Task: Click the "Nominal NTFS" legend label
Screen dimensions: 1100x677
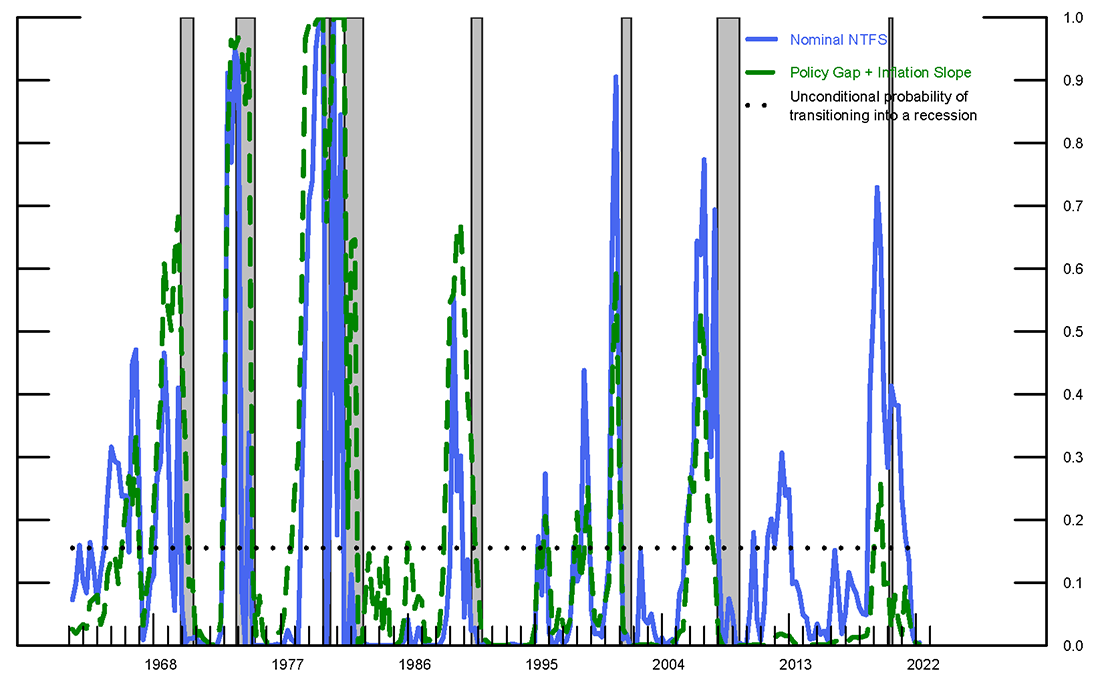Action: click(x=838, y=40)
